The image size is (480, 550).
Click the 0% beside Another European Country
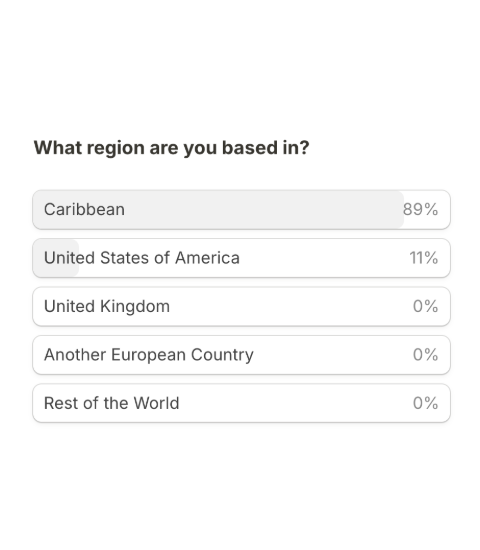pos(425,355)
